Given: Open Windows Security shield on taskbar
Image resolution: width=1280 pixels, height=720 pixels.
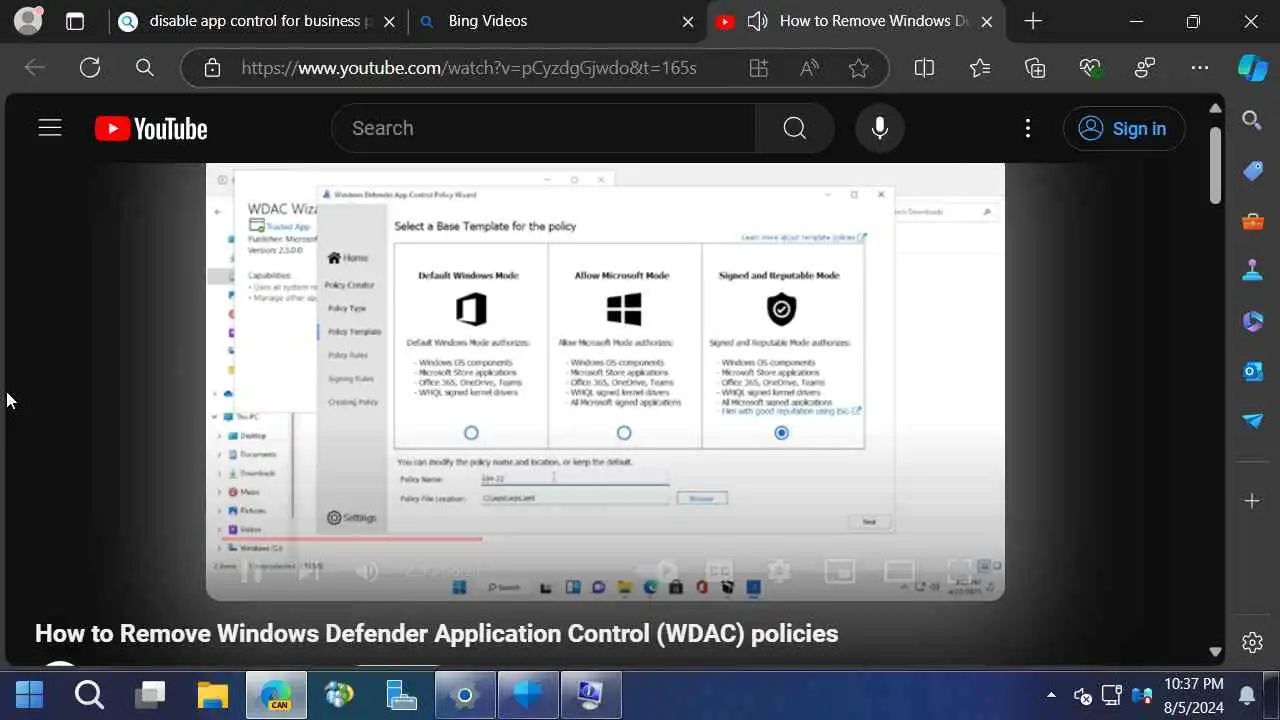Looking at the screenshot, I should click(x=528, y=695).
